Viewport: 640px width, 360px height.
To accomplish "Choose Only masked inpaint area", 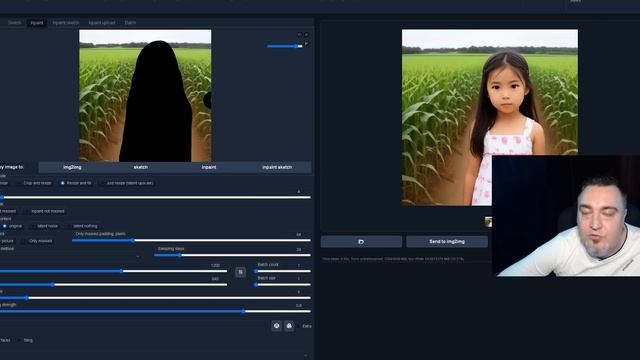I will click(x=37, y=241).
